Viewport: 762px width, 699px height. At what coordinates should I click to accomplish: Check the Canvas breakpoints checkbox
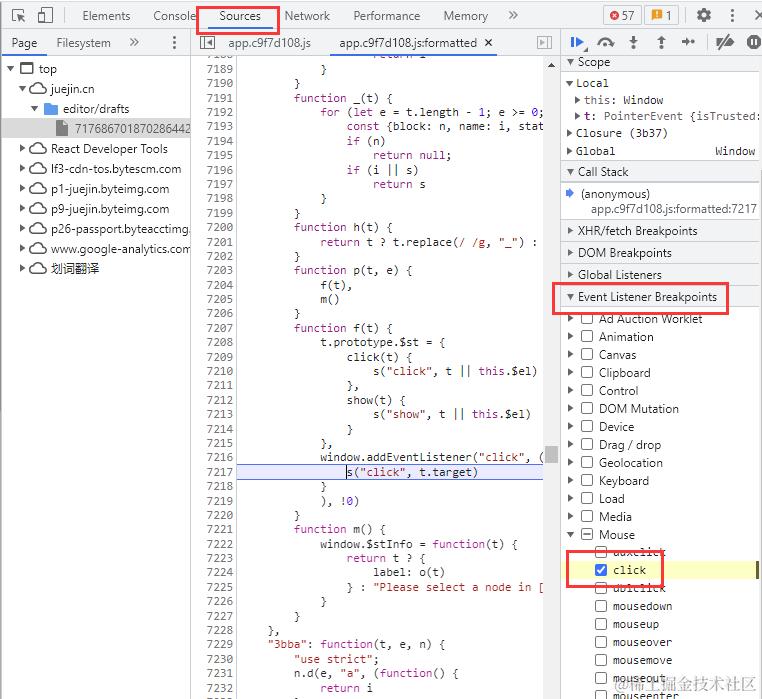pyautogui.click(x=587, y=354)
